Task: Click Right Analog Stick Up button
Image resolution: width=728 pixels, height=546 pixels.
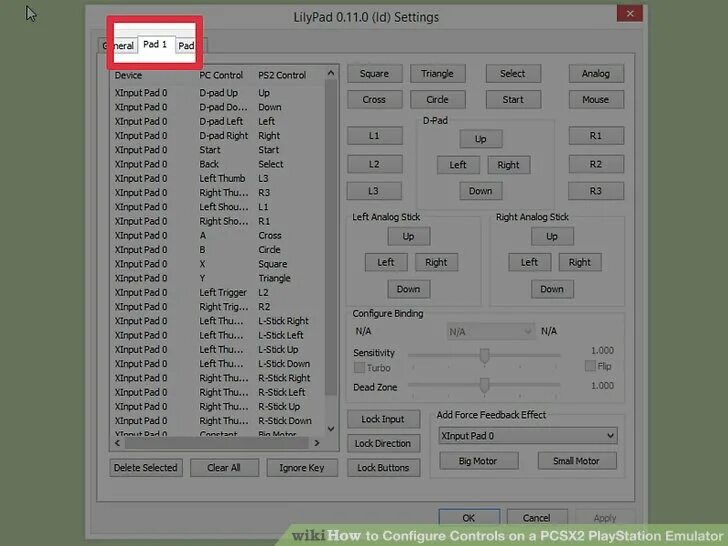Action: click(x=552, y=237)
